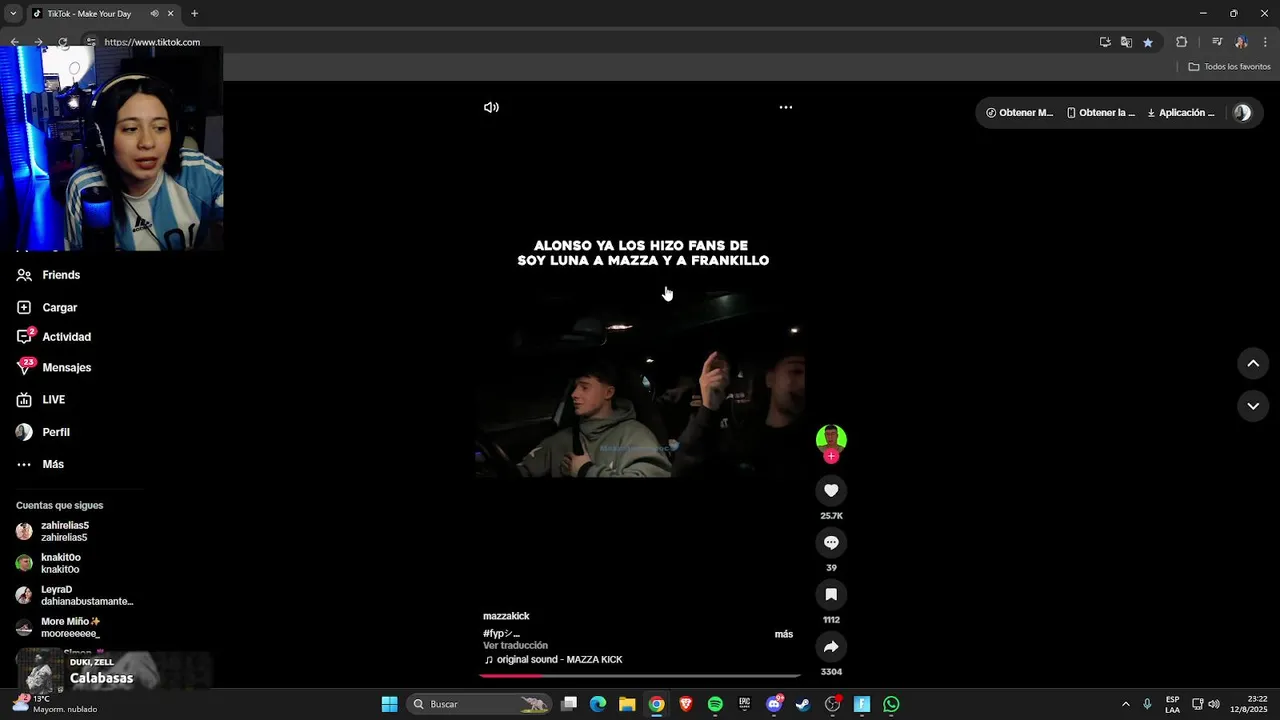Go to previous video with up chevron
The width and height of the screenshot is (1280, 720).
pos(1253,364)
